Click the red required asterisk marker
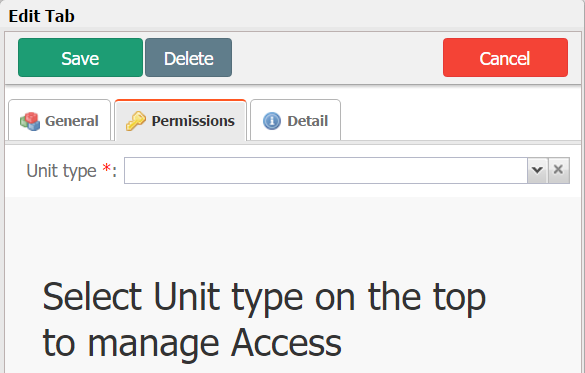Viewport: 585px width, 373px height. [x=107, y=168]
